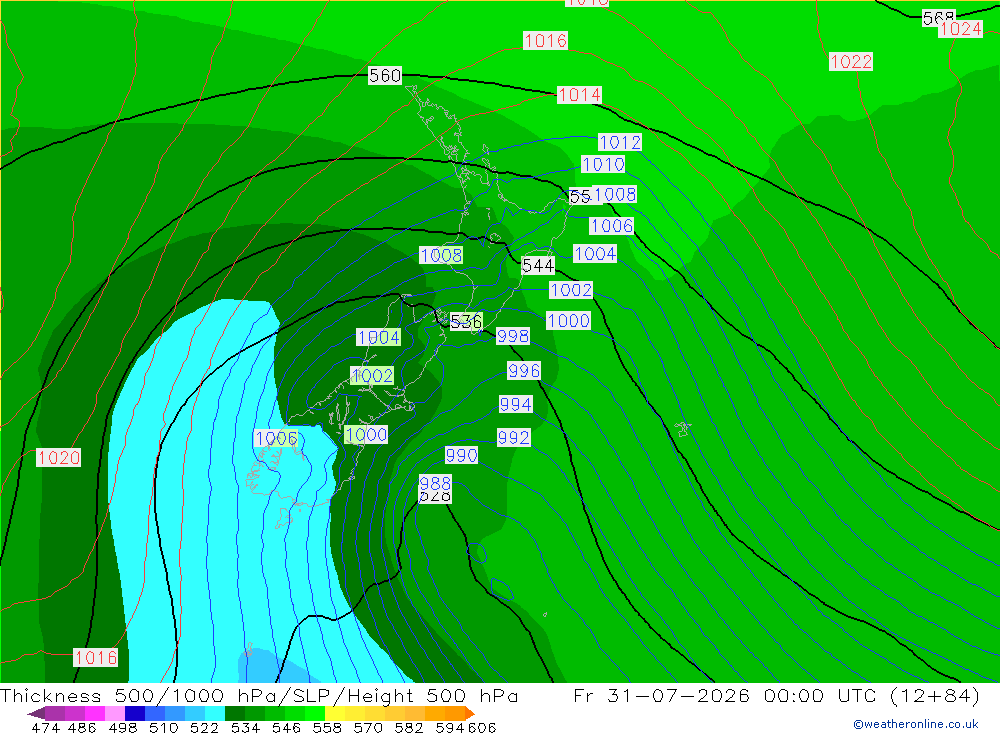Click the red 1016 label below the 1020 label

click(x=96, y=658)
